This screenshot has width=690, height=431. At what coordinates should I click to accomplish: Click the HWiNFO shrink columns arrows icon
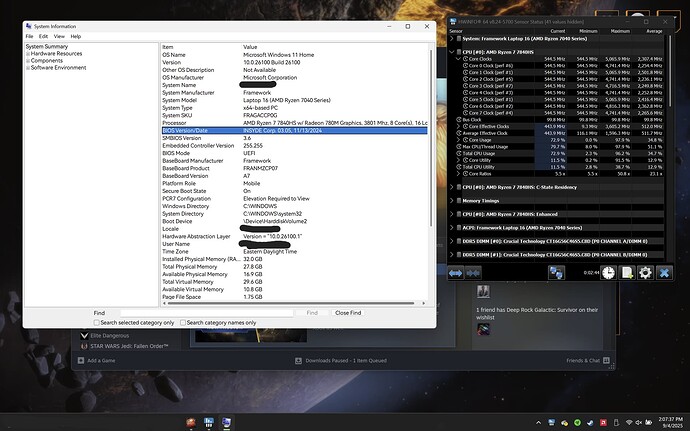coord(473,273)
